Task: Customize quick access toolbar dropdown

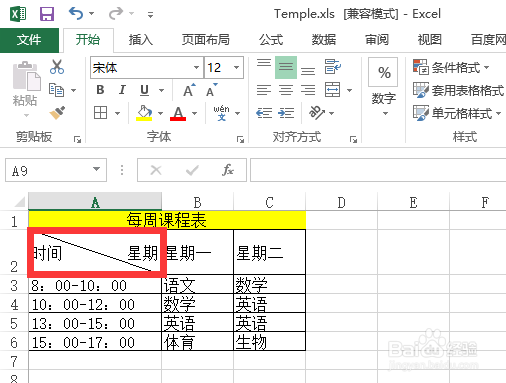Action: click(150, 14)
